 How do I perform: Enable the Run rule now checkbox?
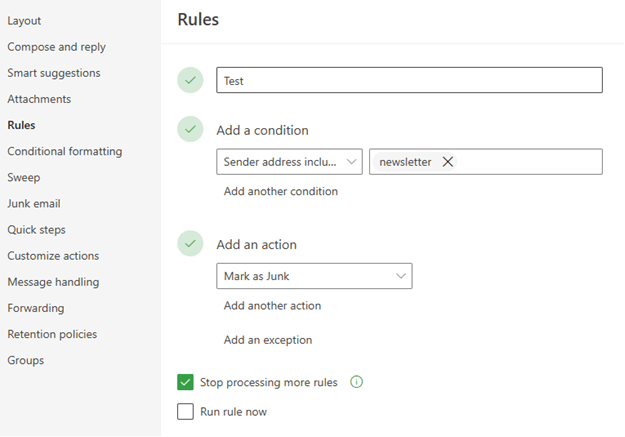(x=185, y=411)
